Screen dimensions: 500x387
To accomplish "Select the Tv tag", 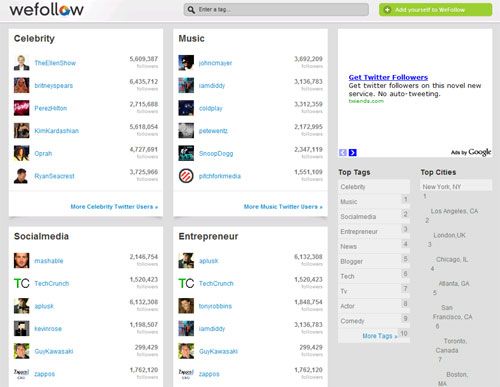I will coord(374,291).
